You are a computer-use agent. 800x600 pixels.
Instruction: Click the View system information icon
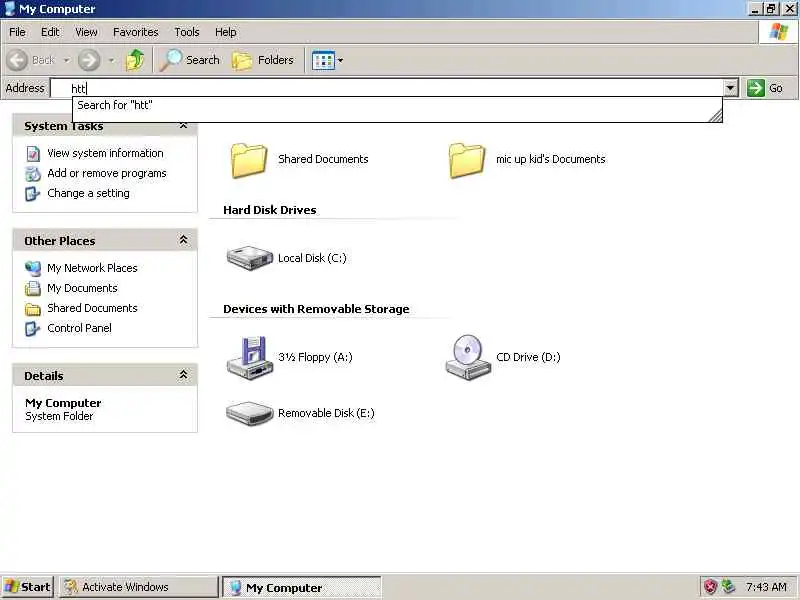pyautogui.click(x=33, y=154)
